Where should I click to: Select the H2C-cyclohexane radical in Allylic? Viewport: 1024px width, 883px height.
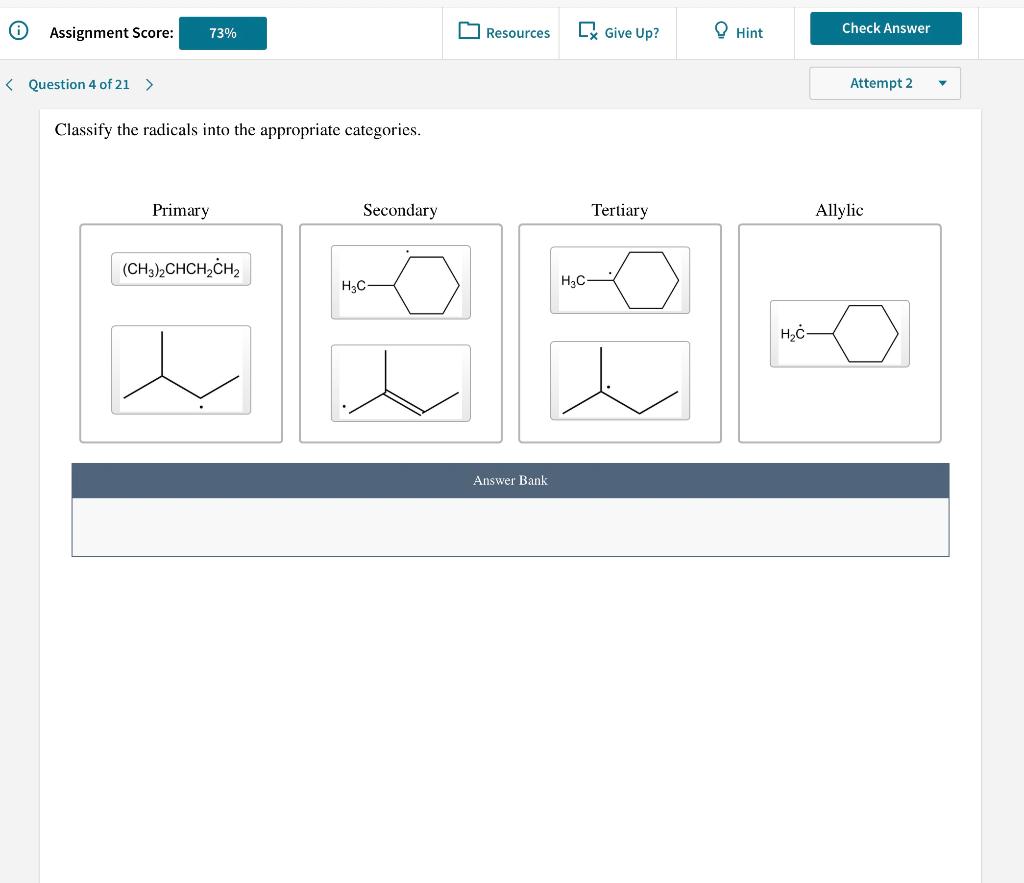(839, 333)
